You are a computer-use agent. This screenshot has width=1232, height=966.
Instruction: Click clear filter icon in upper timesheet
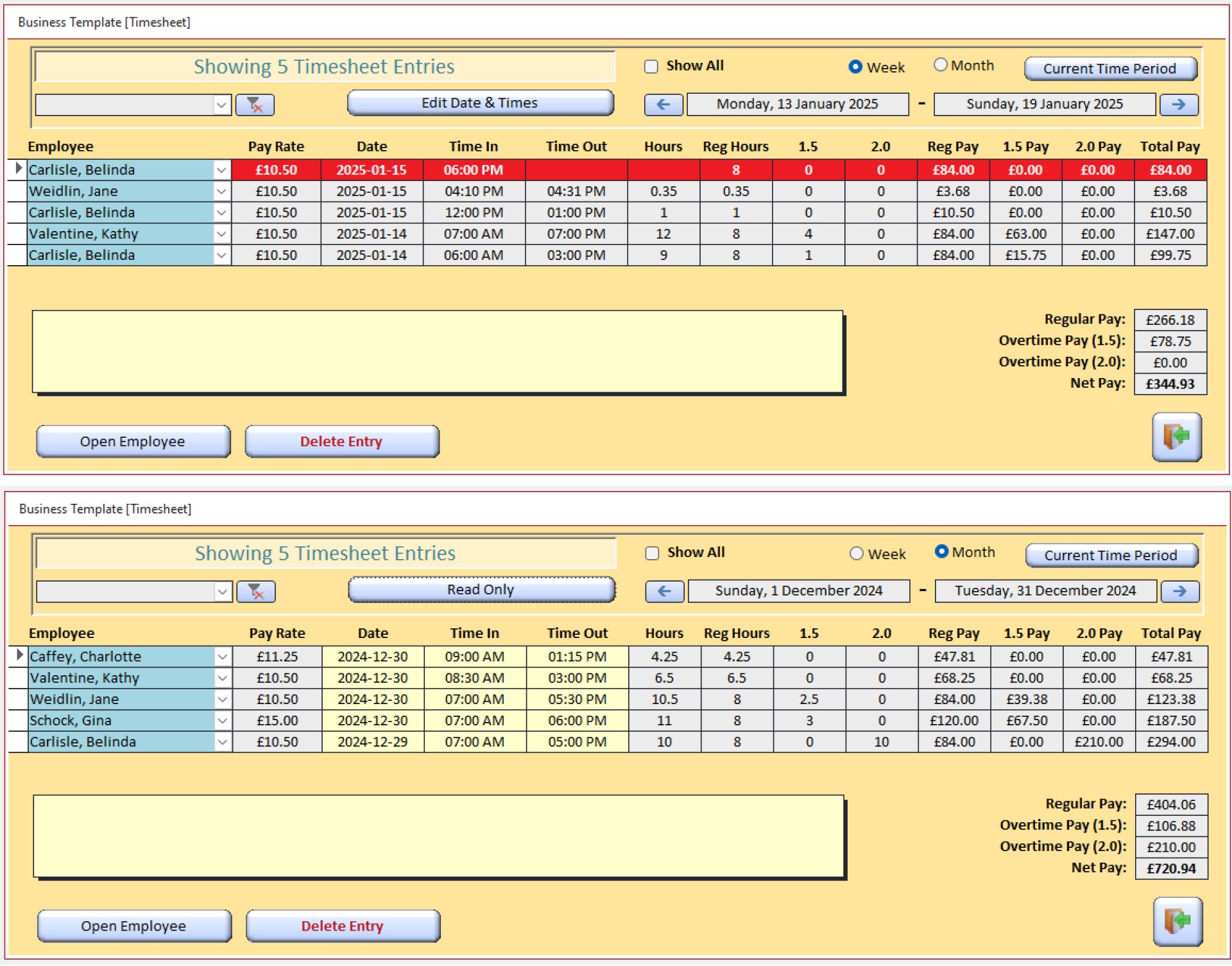tap(255, 105)
